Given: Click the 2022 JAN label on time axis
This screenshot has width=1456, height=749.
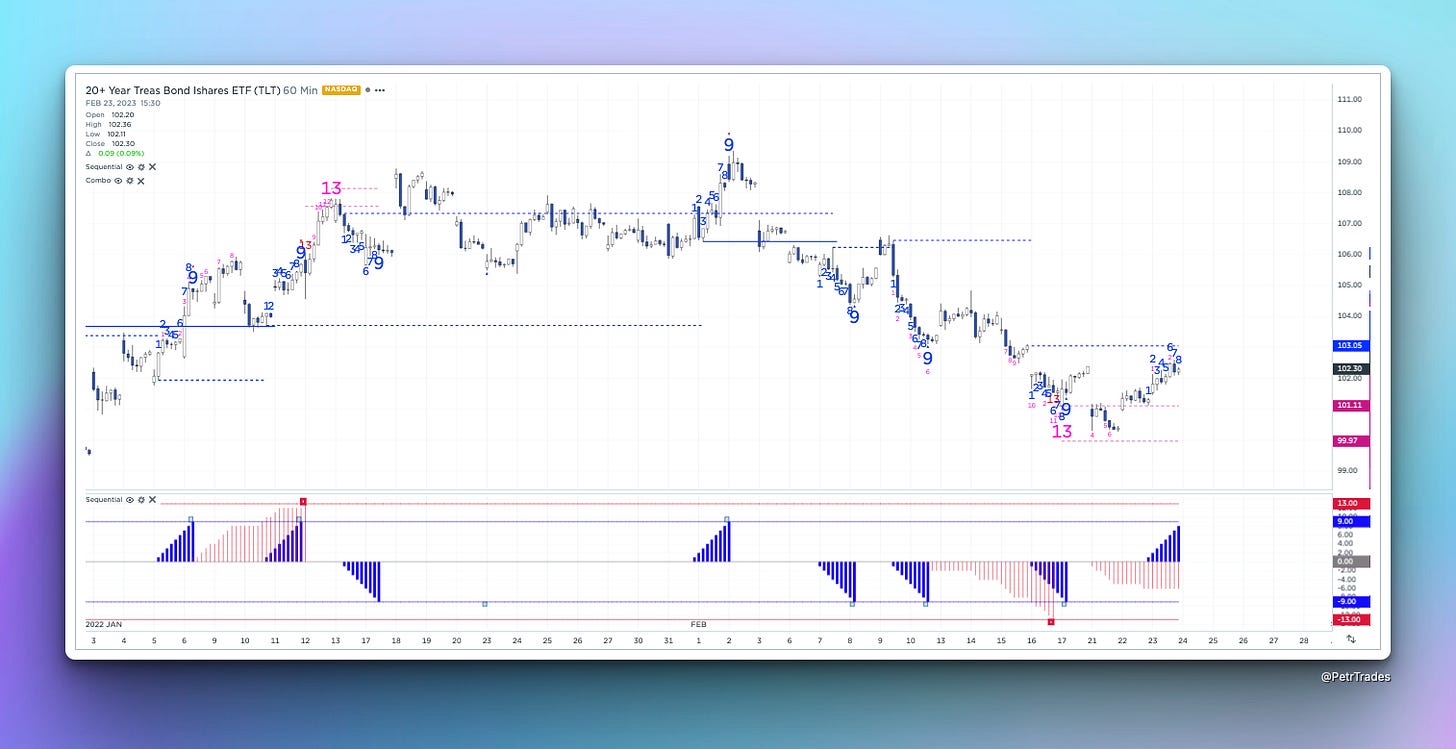Looking at the screenshot, I should 105,623.
